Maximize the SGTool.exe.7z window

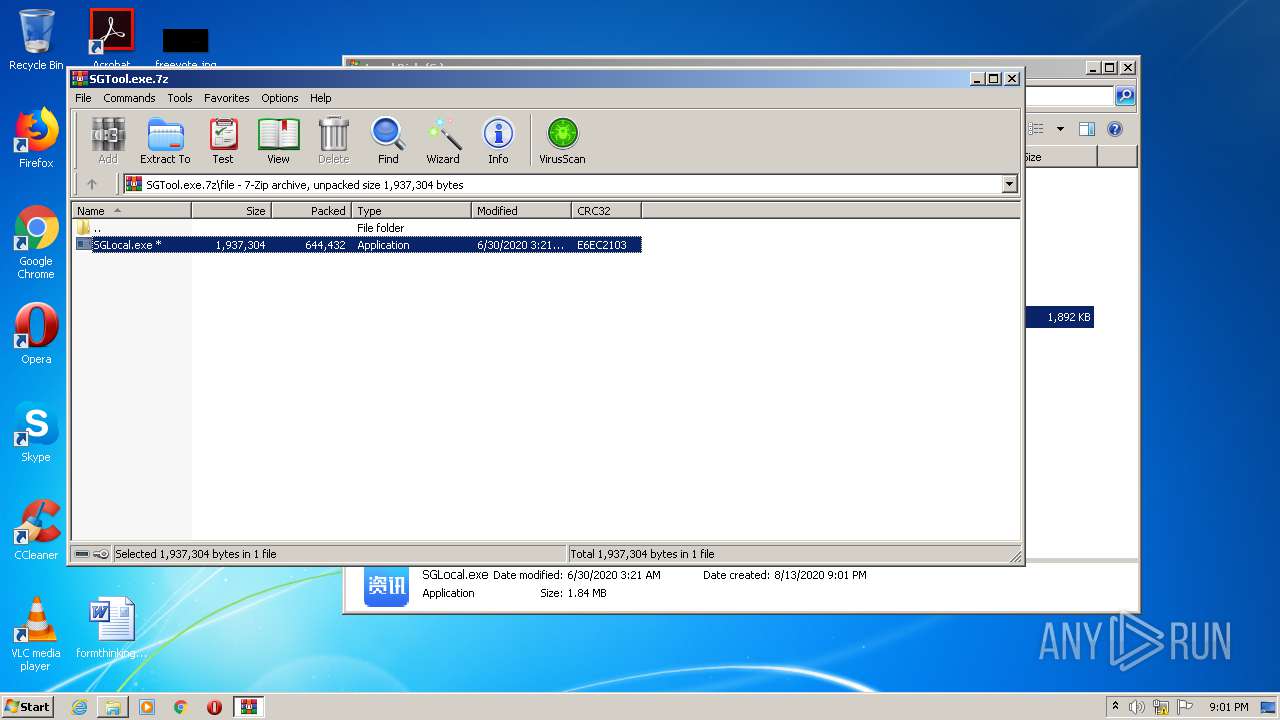pyautogui.click(x=994, y=78)
